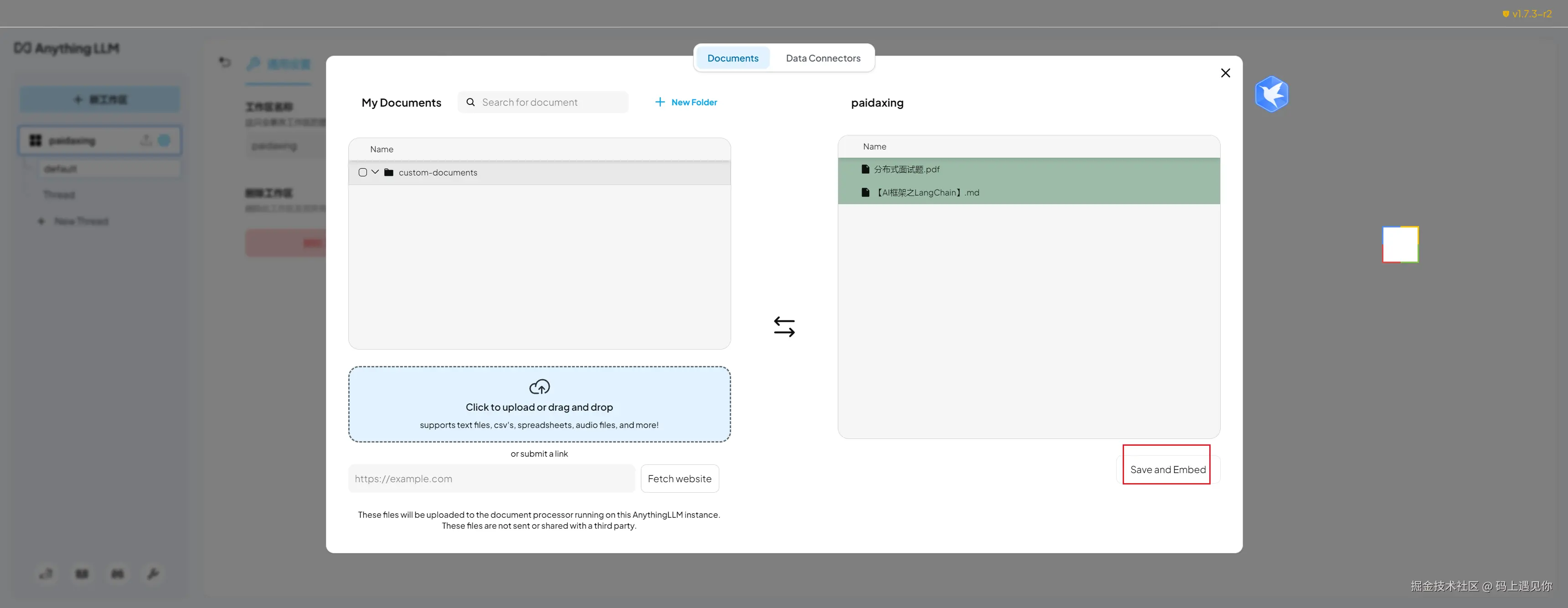The width and height of the screenshot is (1568, 608).
Task: Click the New Folder link
Action: coord(694,102)
